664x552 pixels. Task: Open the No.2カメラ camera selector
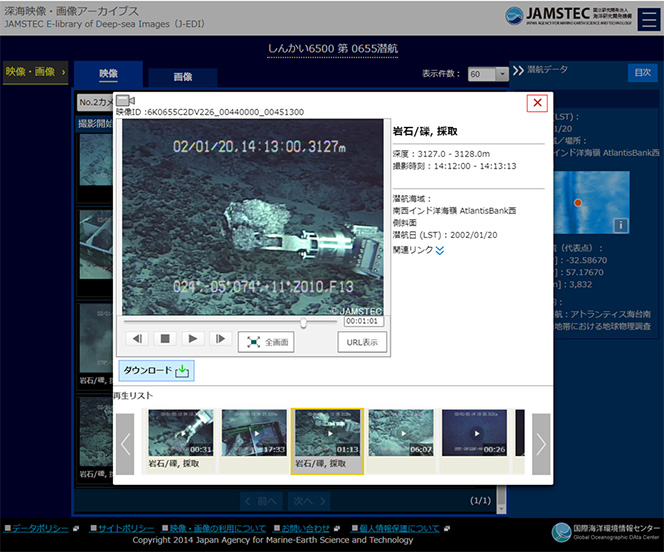pos(96,102)
